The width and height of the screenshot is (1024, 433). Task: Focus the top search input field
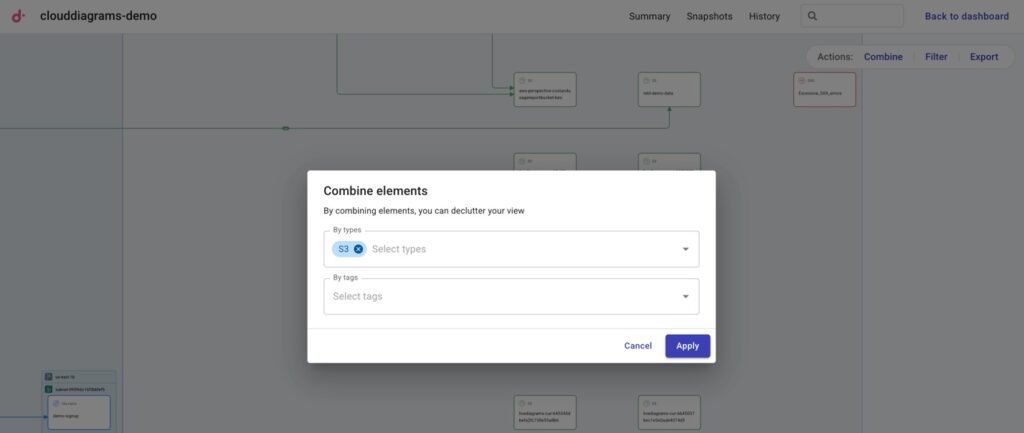click(860, 16)
